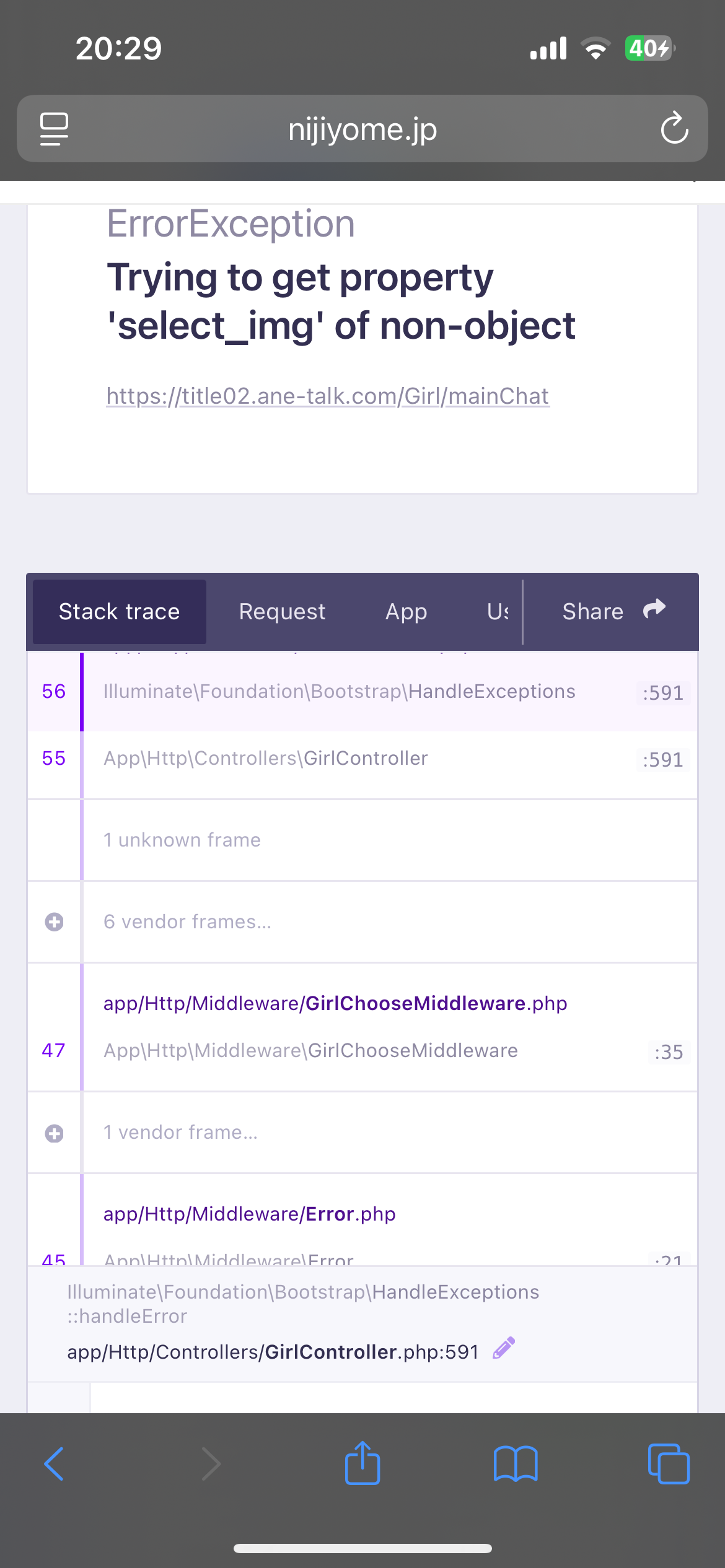Image resolution: width=725 pixels, height=1568 pixels.
Task: Open the title02.ane-talk.com/Girl/mainChat link
Action: point(327,396)
